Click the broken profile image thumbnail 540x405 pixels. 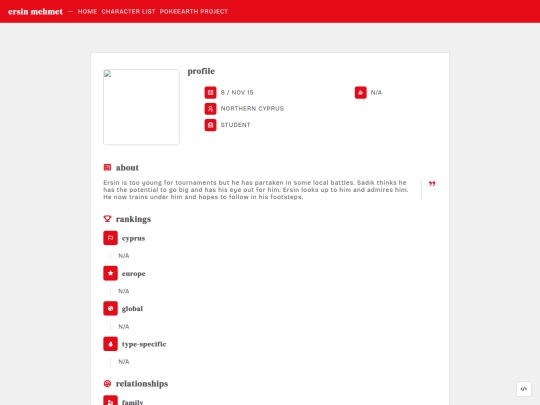[x=141, y=107]
